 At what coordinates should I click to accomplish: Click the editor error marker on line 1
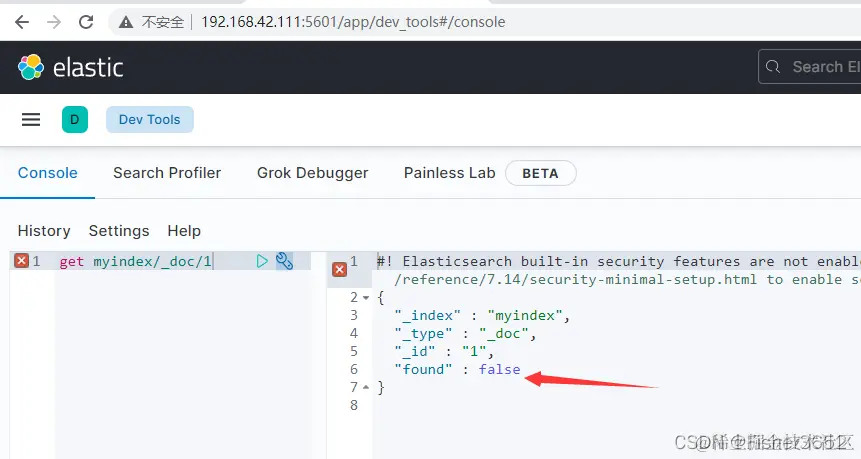tap(21, 260)
